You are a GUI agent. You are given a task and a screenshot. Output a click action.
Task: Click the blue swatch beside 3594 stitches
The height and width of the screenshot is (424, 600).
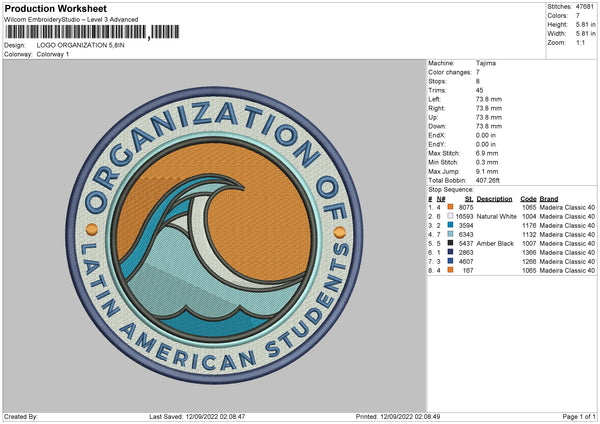tap(450, 225)
